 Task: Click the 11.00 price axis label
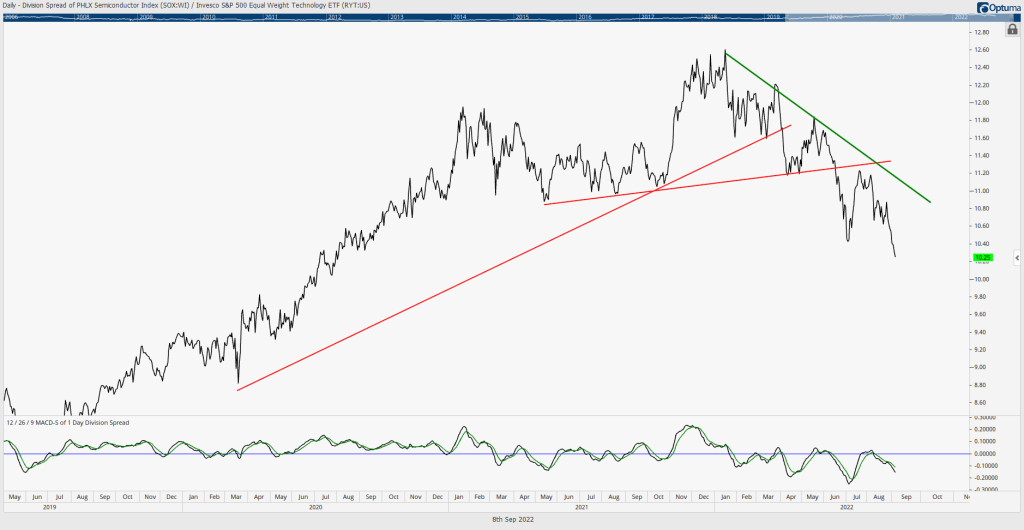coord(981,191)
